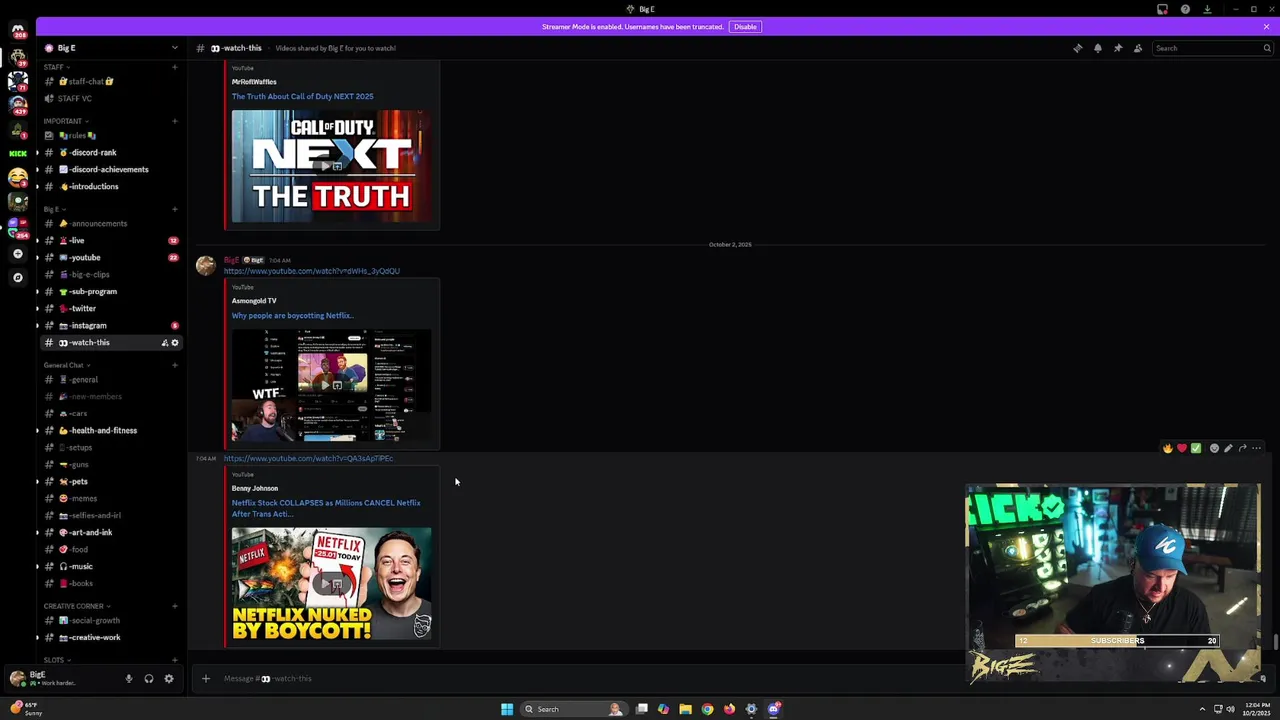Join the STAFF VC voice channel
1280x720 pixels.
click(x=110, y=99)
